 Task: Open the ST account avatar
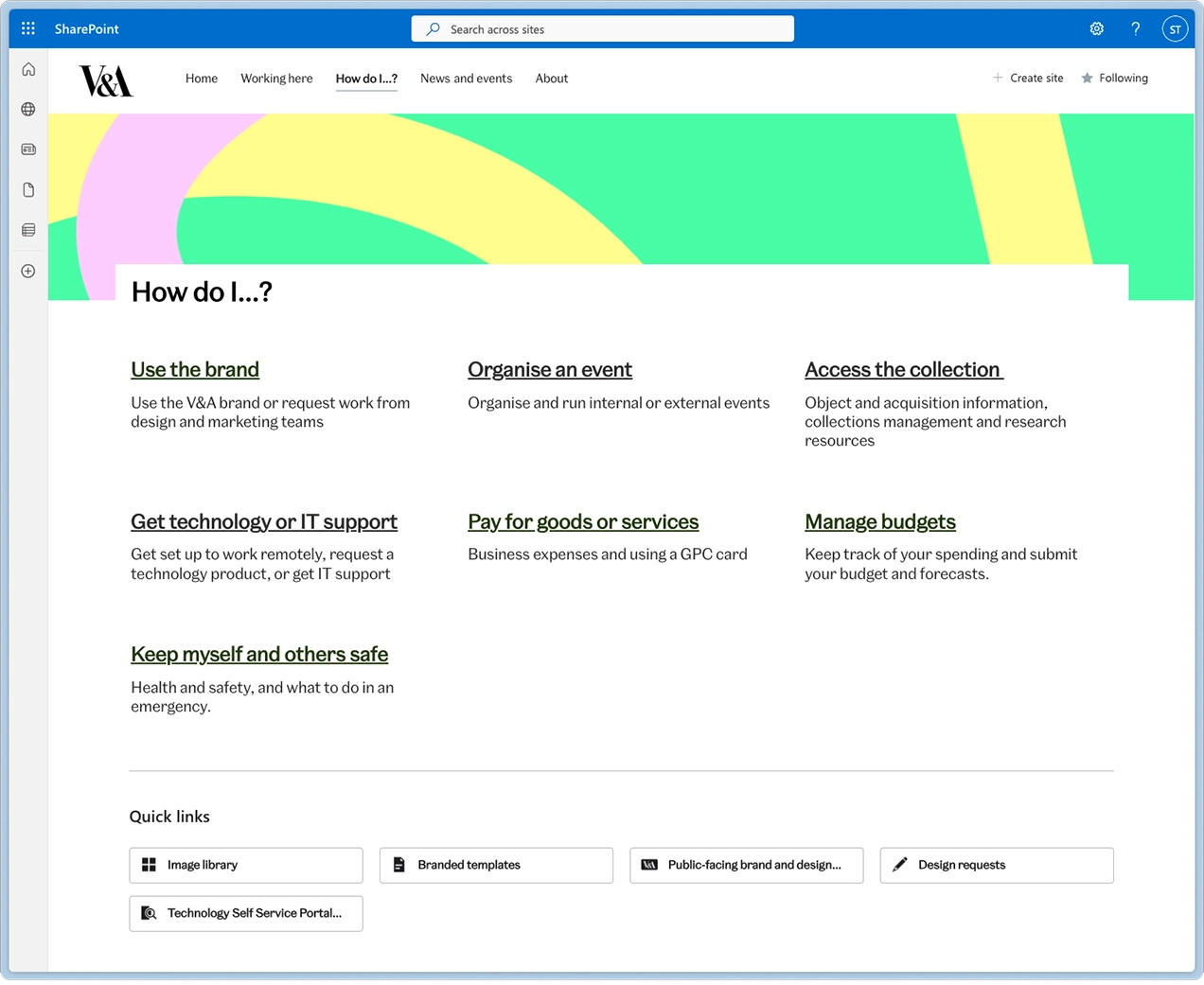click(1175, 28)
